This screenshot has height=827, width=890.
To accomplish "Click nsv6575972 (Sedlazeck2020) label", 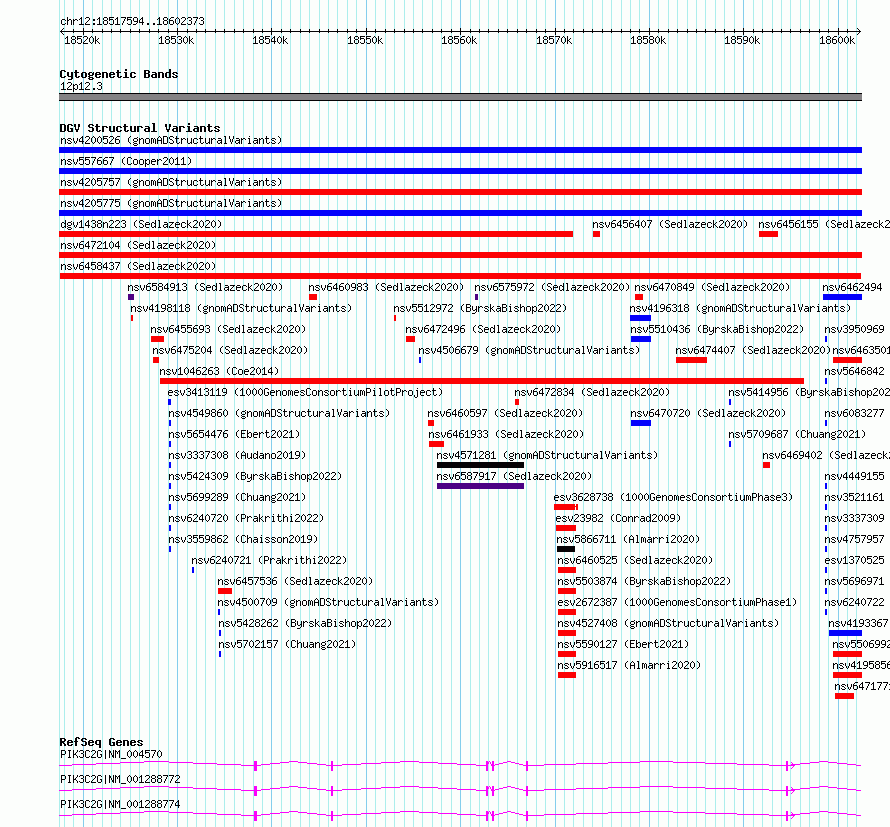I will tap(552, 287).
